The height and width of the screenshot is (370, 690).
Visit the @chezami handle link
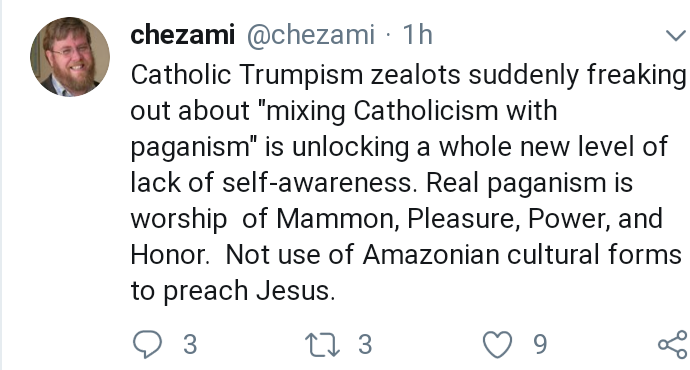point(311,35)
